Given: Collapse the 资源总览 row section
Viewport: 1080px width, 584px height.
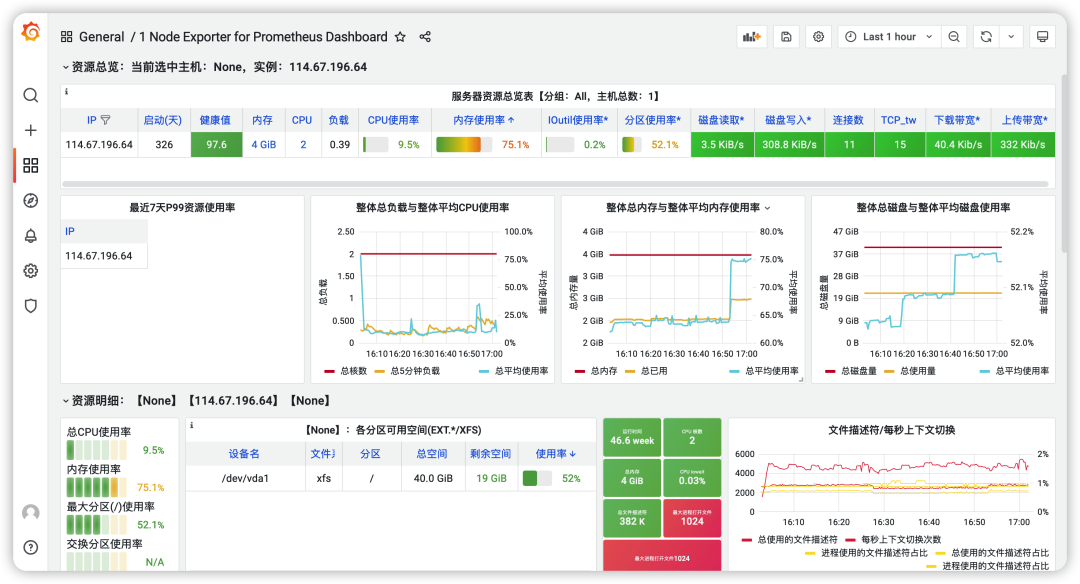Looking at the screenshot, I should [x=66, y=67].
